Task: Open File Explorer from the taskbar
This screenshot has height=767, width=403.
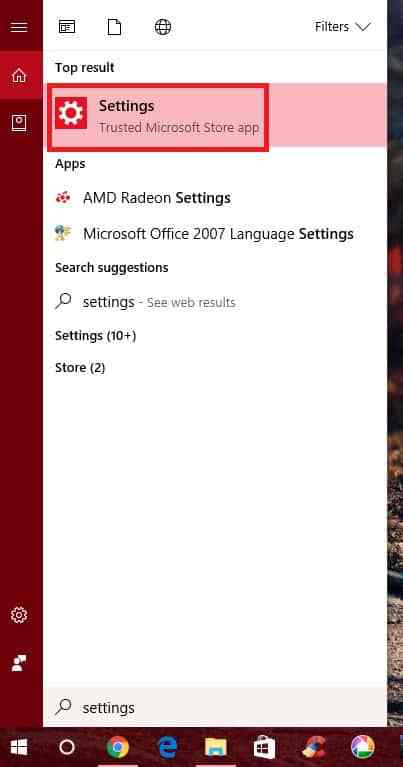Action: [216, 747]
